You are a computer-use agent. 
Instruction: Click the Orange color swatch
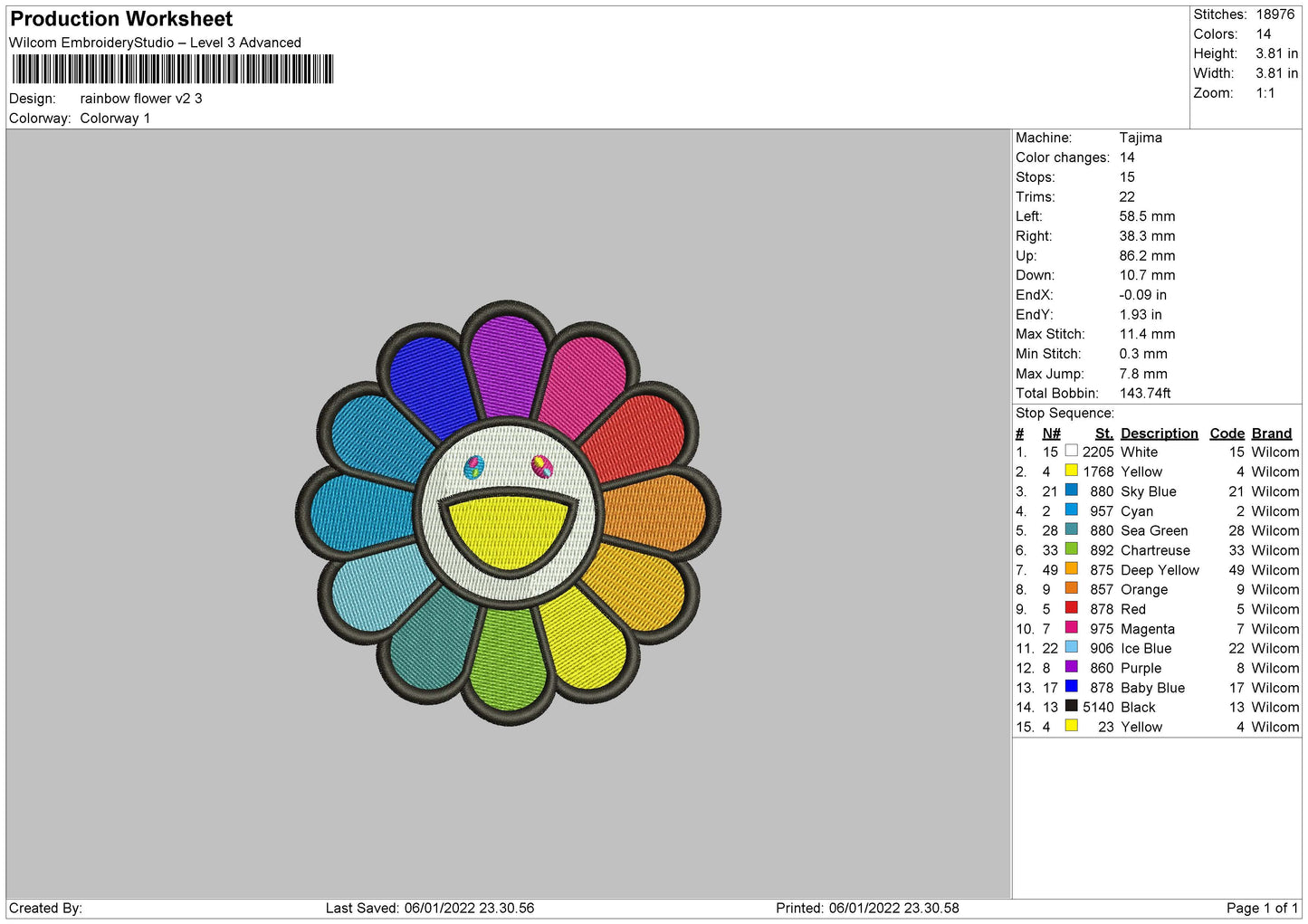point(1071,588)
